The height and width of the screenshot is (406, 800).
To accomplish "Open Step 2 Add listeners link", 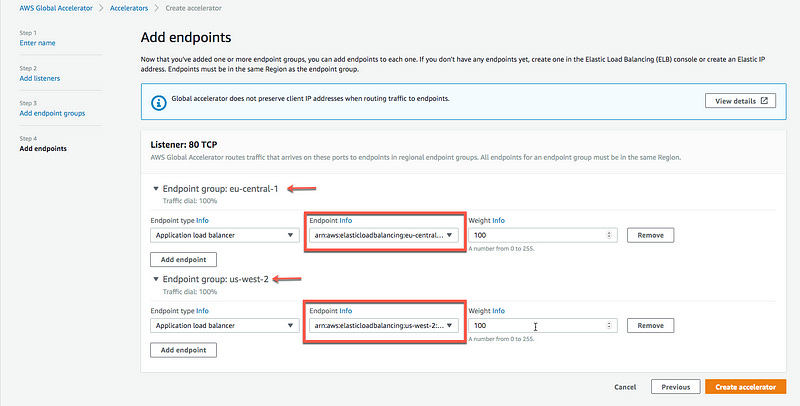I will pos(40,78).
